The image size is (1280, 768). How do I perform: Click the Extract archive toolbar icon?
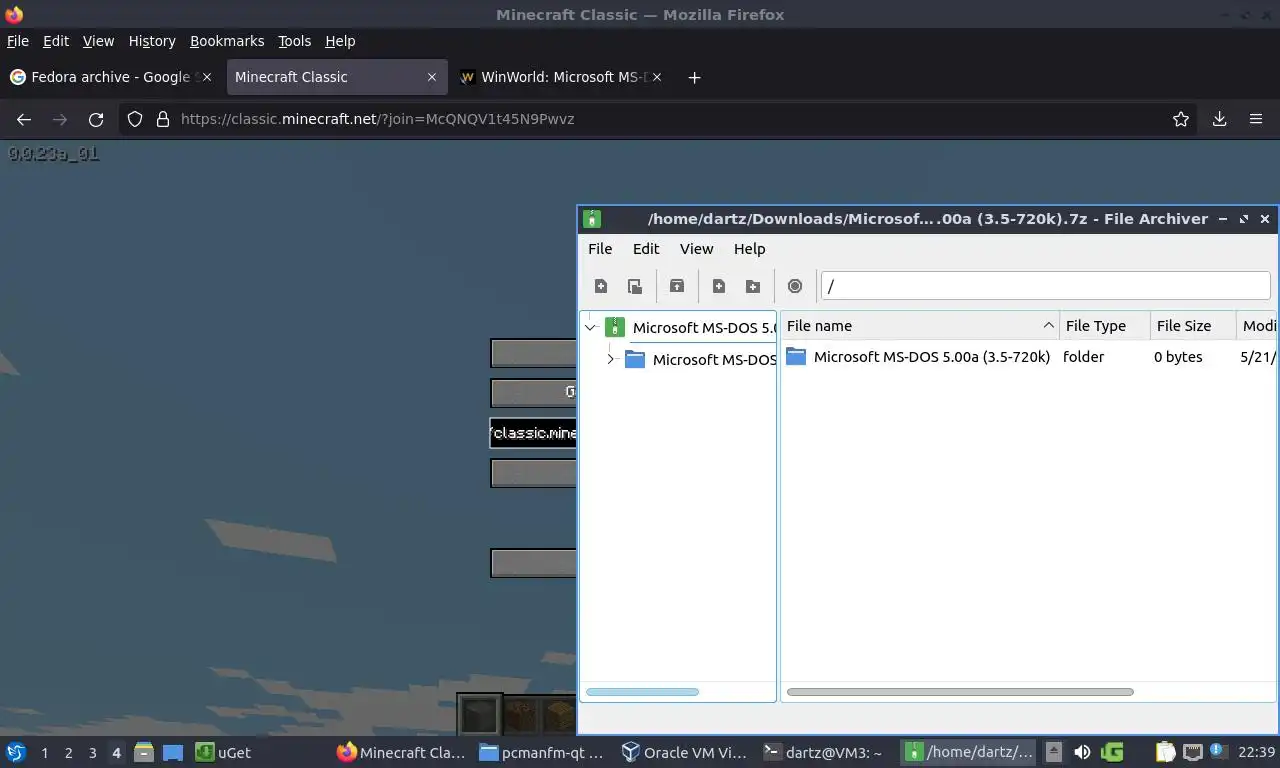(677, 286)
